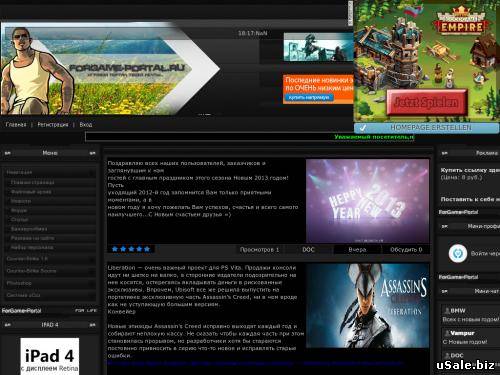
Task: Click the round uID login icon in Мини-профиль
Action: [458, 253]
